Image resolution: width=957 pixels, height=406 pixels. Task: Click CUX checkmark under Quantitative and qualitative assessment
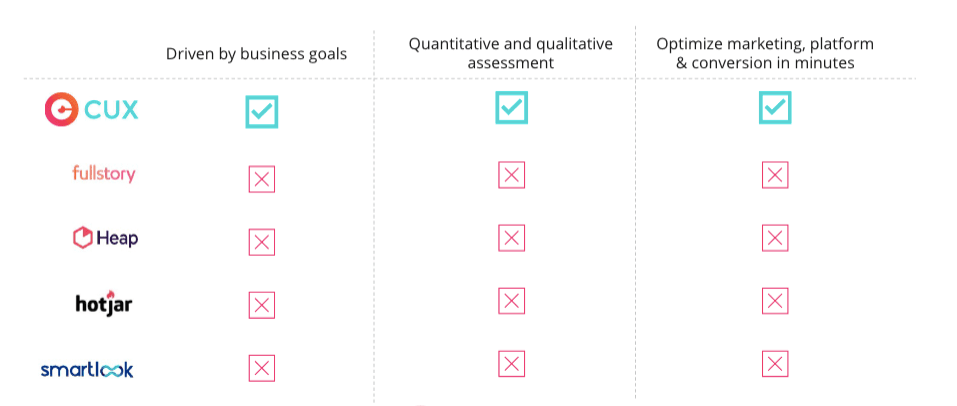pos(511,107)
